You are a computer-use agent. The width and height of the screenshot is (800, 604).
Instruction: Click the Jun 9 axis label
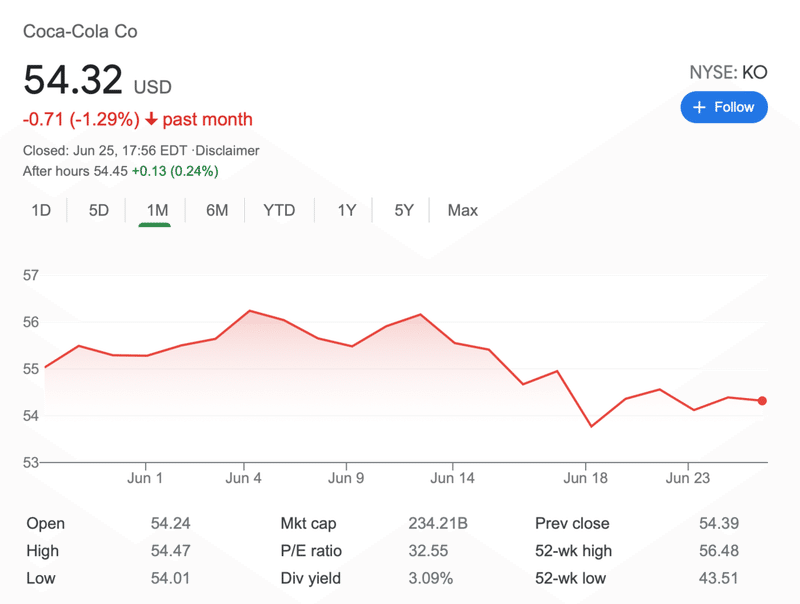point(346,478)
